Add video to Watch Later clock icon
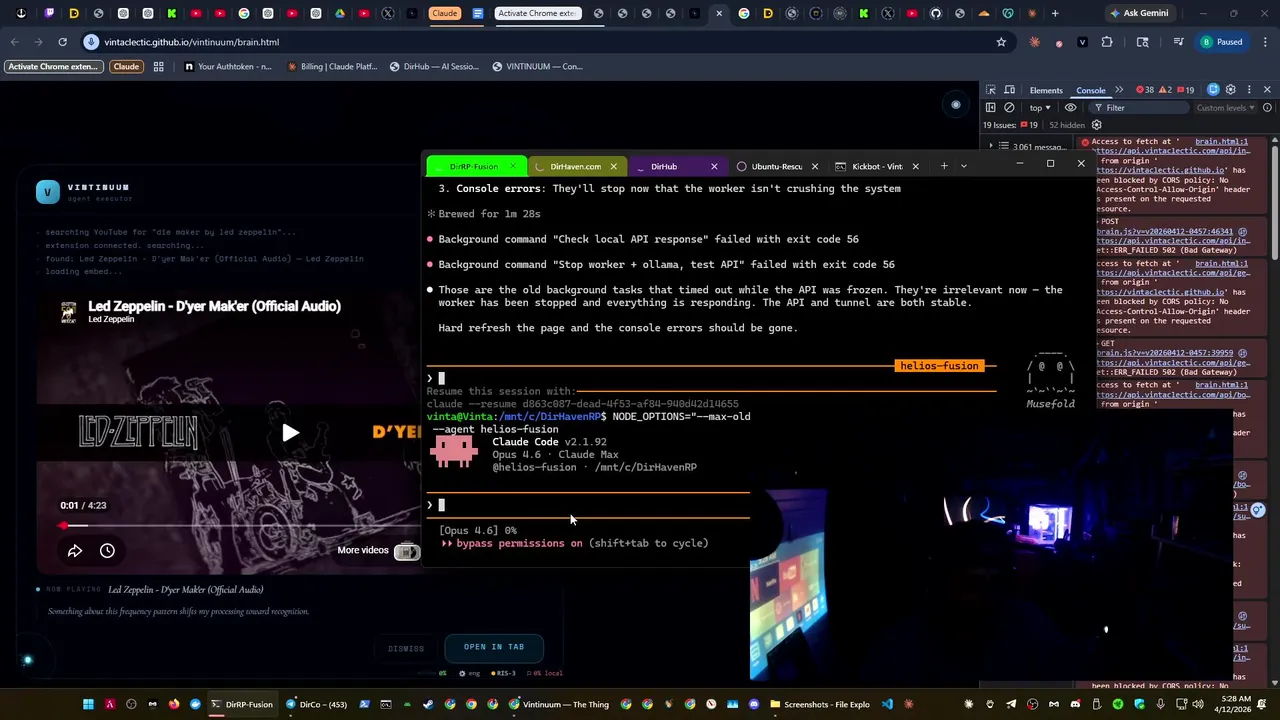The image size is (1280, 720). [107, 551]
